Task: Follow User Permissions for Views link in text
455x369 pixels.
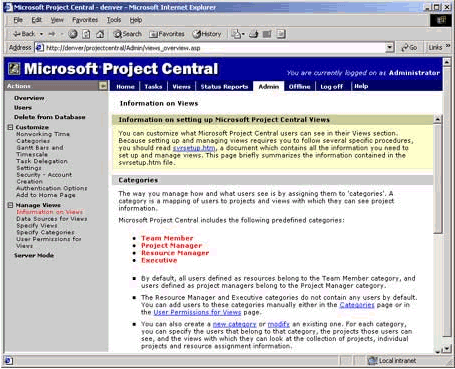Action: (x=197, y=312)
